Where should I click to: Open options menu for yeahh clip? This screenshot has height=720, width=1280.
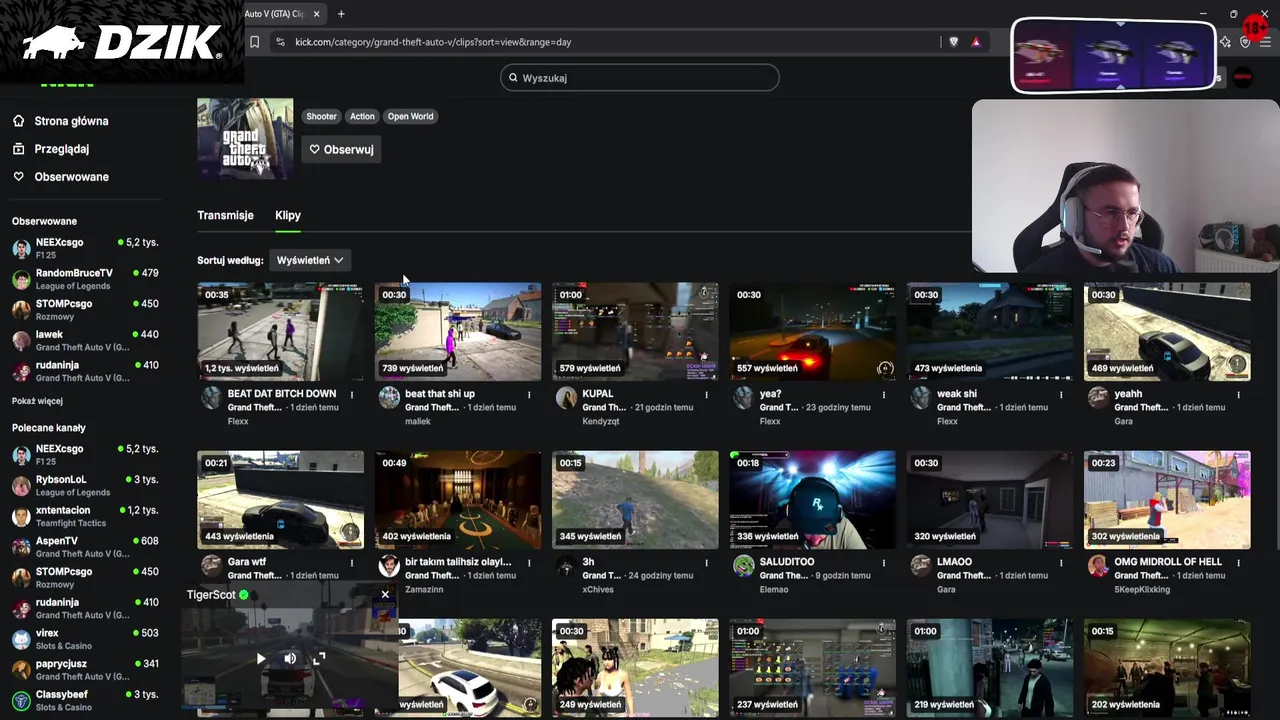pos(1239,395)
